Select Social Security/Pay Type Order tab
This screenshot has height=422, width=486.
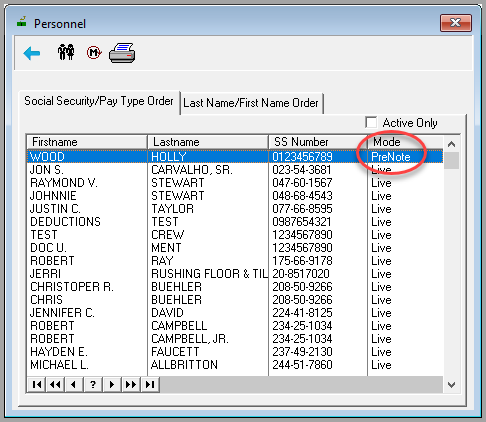pos(99,101)
